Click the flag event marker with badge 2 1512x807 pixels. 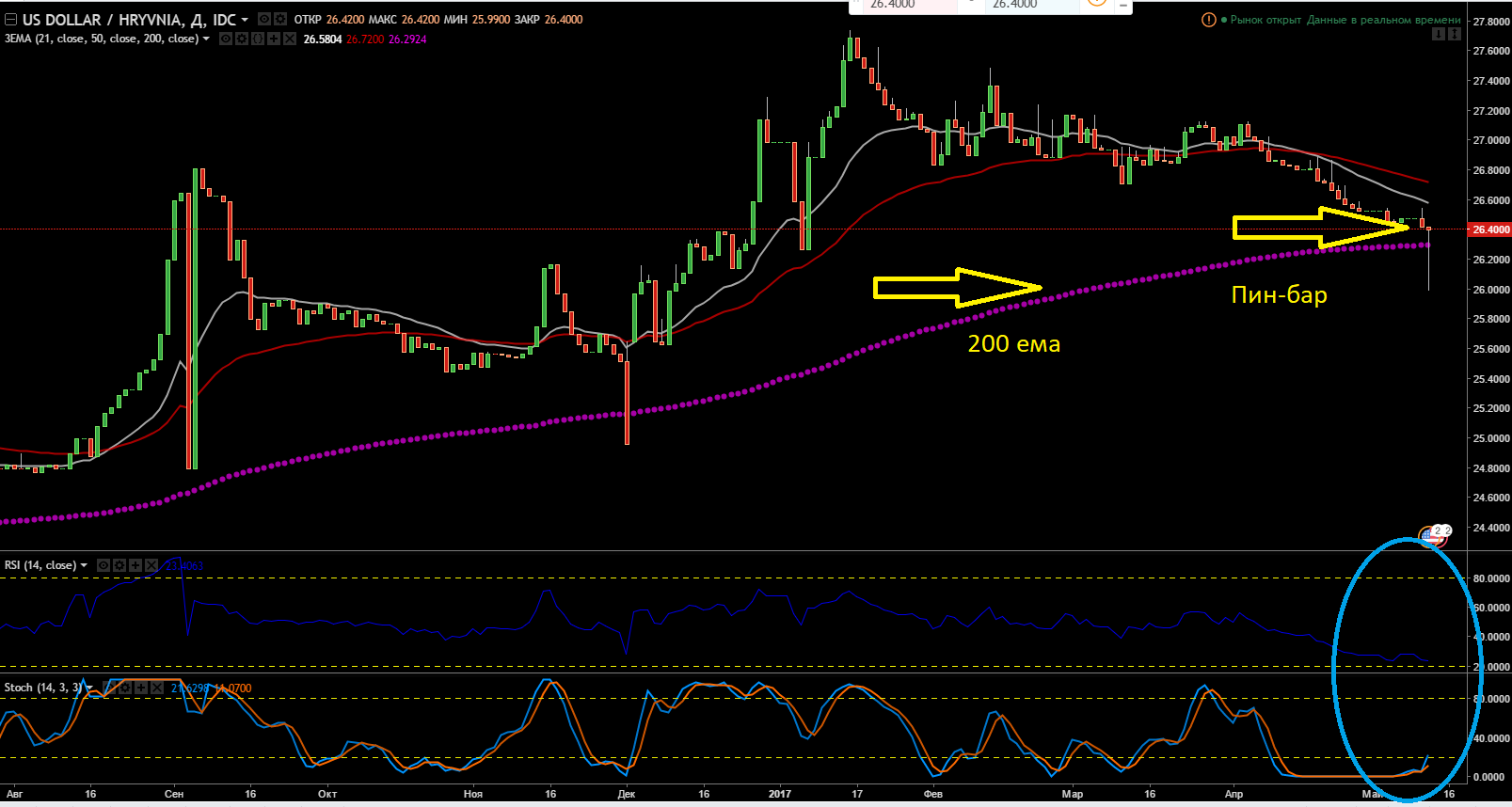click(1435, 535)
